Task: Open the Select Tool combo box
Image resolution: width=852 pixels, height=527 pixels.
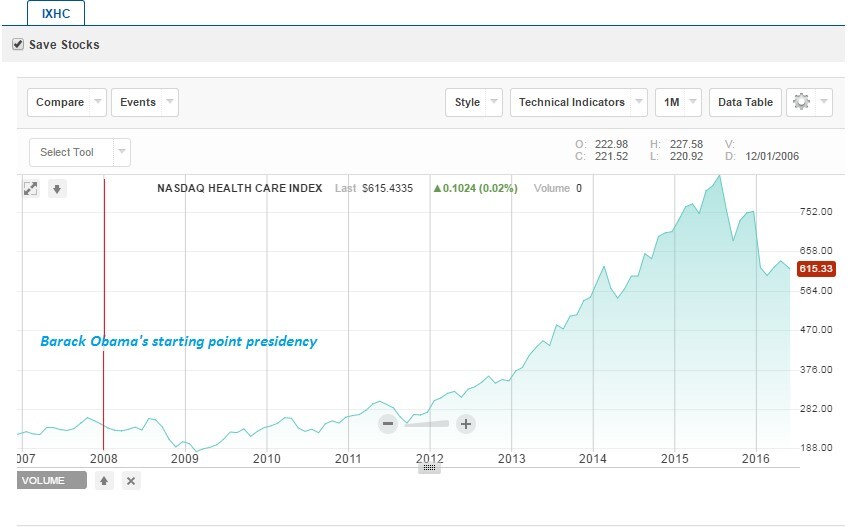Action: 80,152
